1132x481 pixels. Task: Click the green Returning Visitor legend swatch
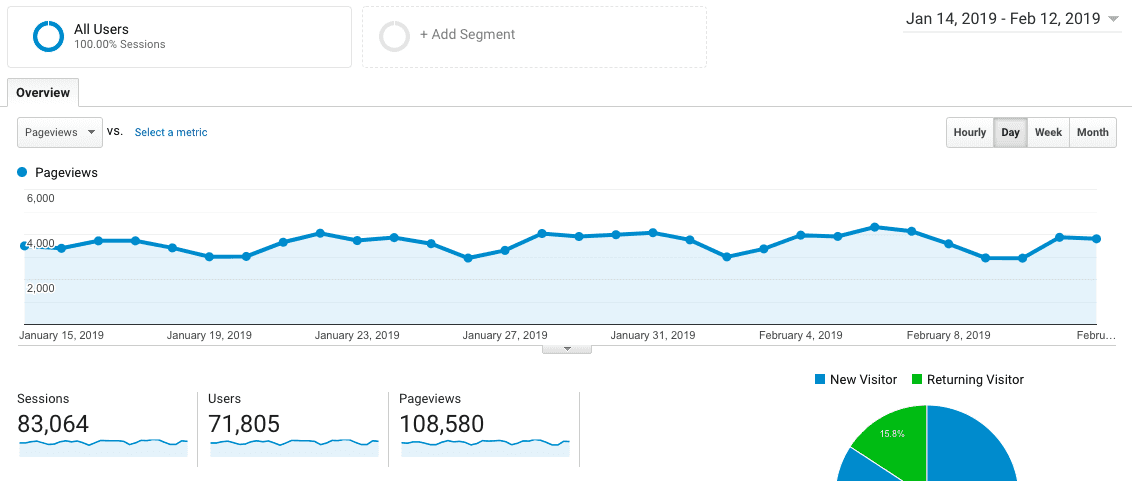[x=917, y=379]
